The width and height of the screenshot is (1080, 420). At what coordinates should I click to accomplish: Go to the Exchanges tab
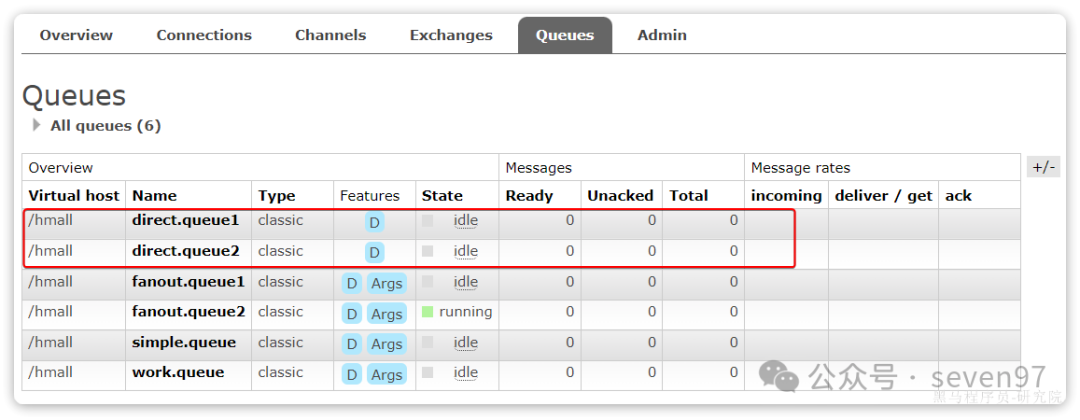coord(451,35)
